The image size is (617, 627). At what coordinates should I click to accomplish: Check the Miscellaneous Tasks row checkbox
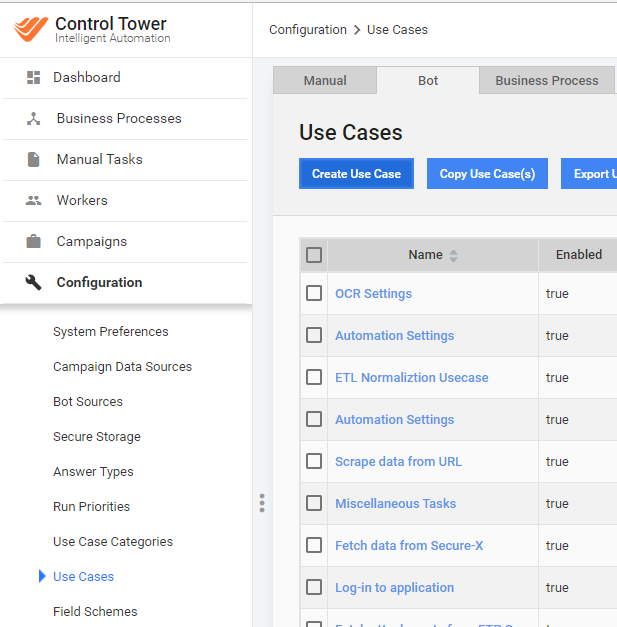click(314, 503)
